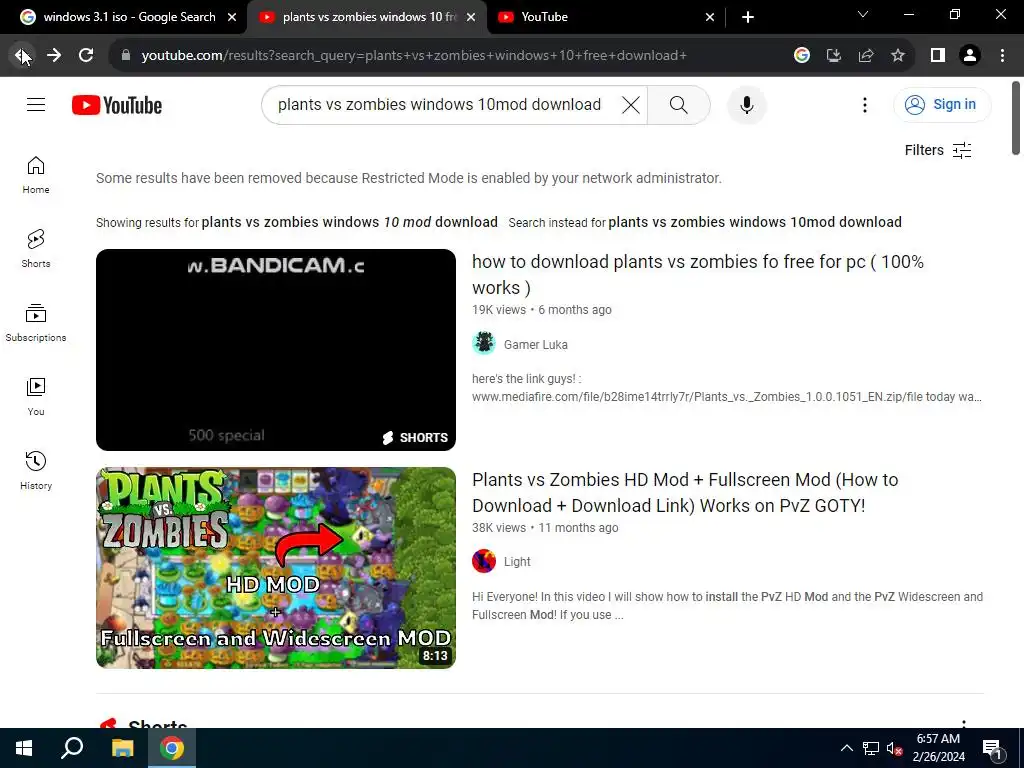Open a new browser tab

click(x=748, y=17)
